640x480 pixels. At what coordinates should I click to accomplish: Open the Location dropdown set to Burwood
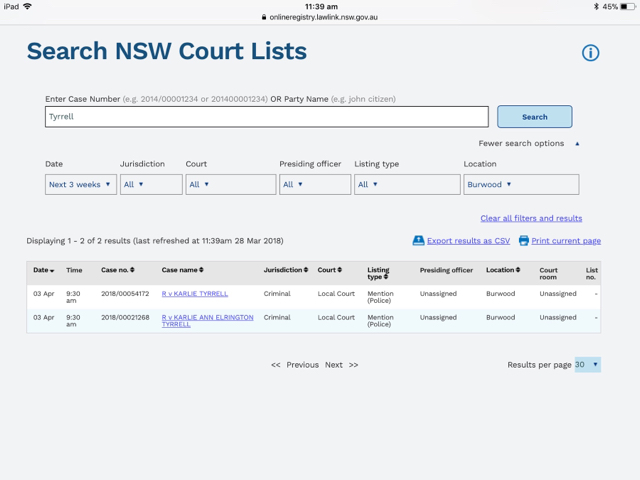[521, 184]
